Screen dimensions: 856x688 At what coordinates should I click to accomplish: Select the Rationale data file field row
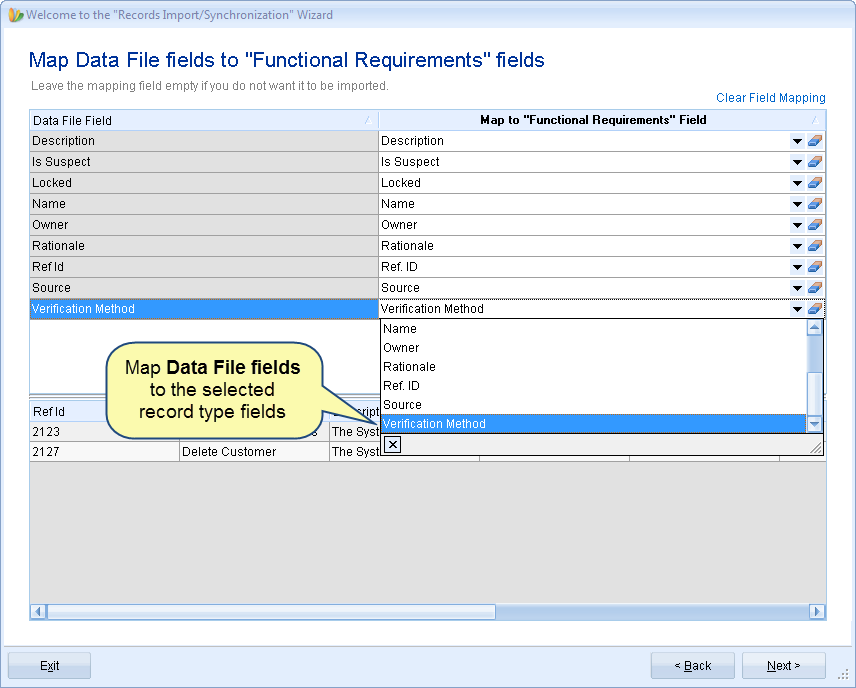coord(204,246)
